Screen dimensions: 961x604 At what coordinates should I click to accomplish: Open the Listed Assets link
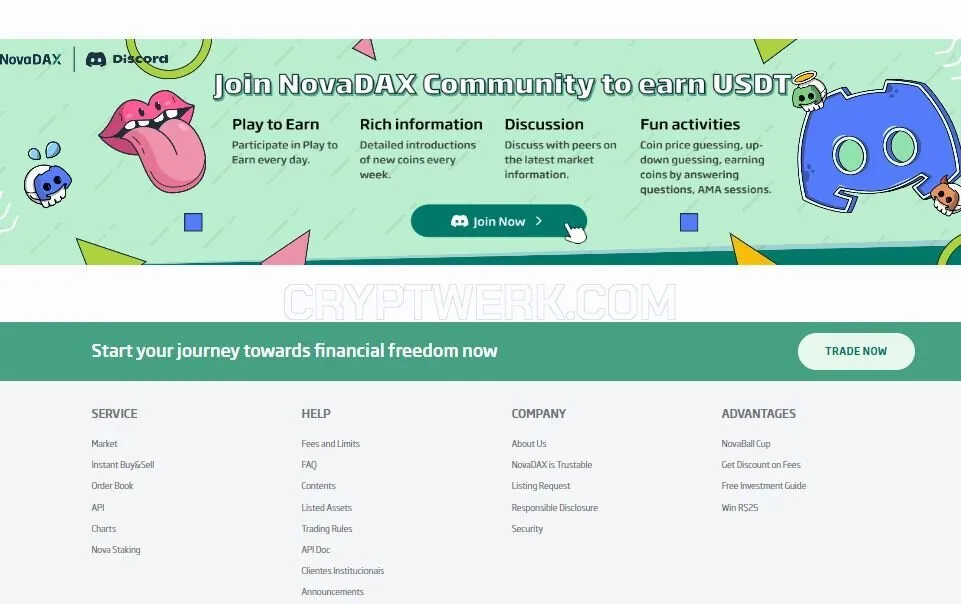point(326,507)
